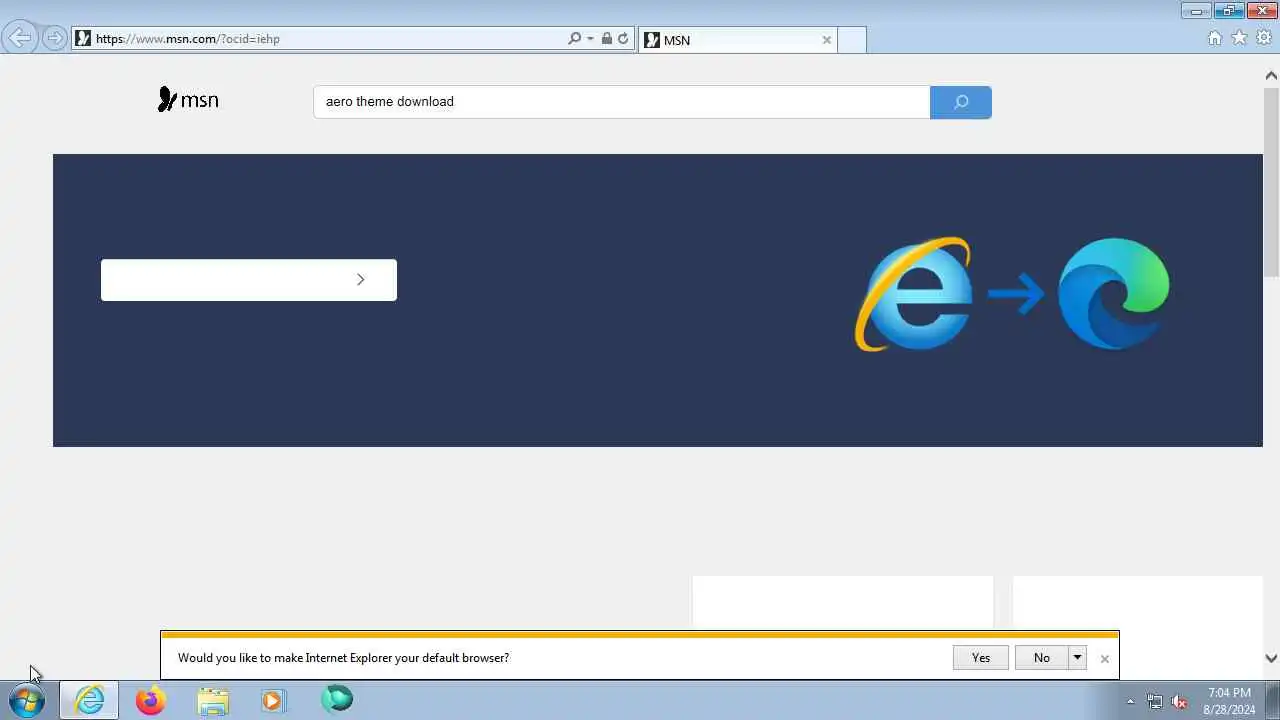Click the browser Back arrow button
Image resolution: width=1280 pixels, height=720 pixels.
(x=20, y=38)
